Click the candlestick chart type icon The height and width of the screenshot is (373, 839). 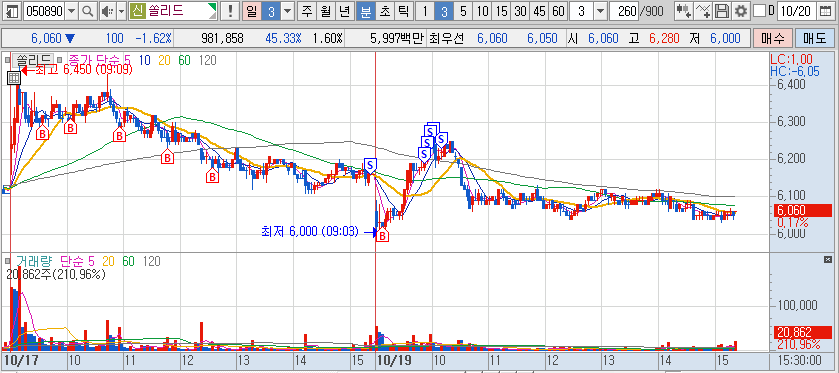683,11
